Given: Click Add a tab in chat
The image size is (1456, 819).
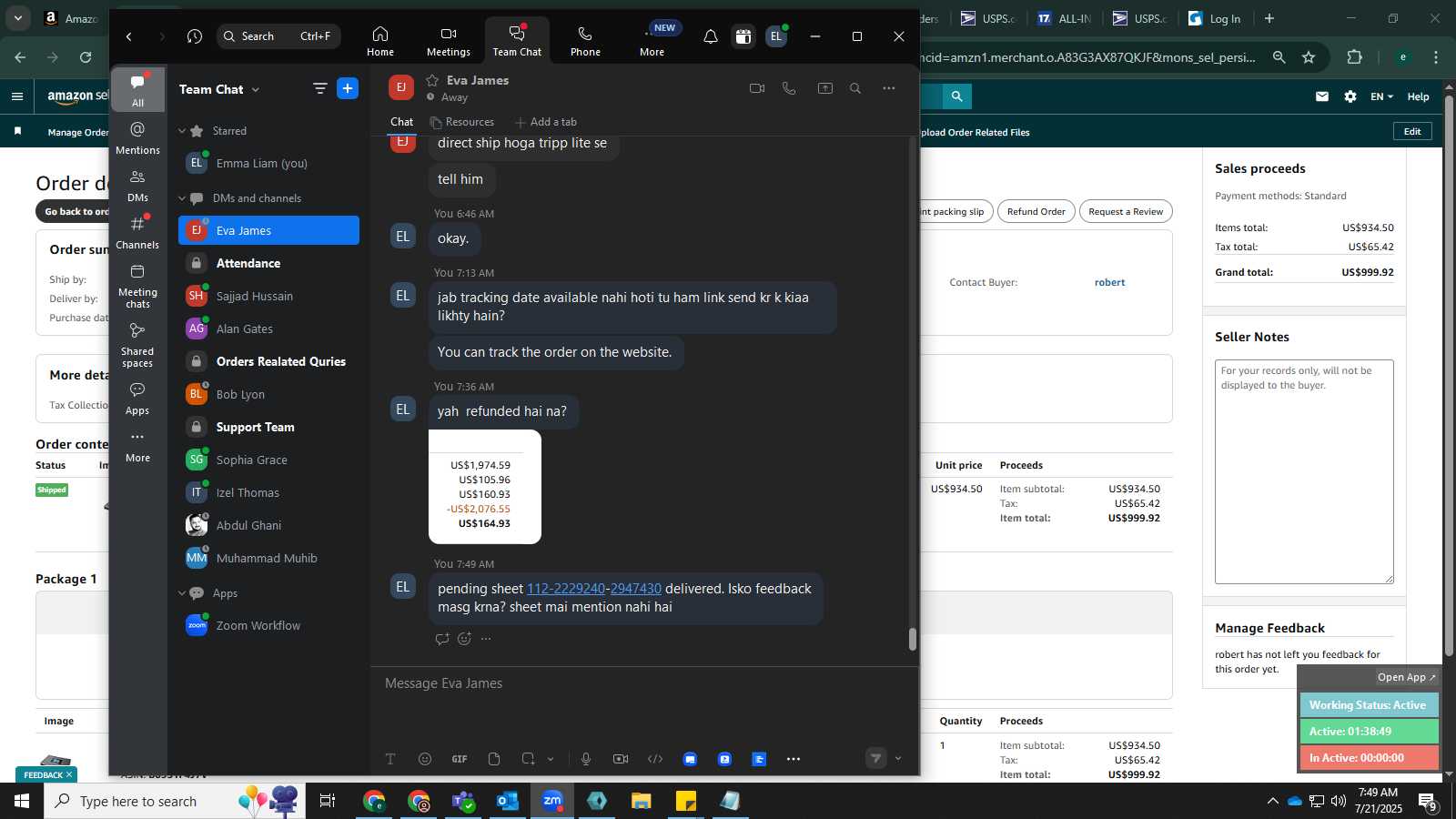Looking at the screenshot, I should (x=546, y=122).
